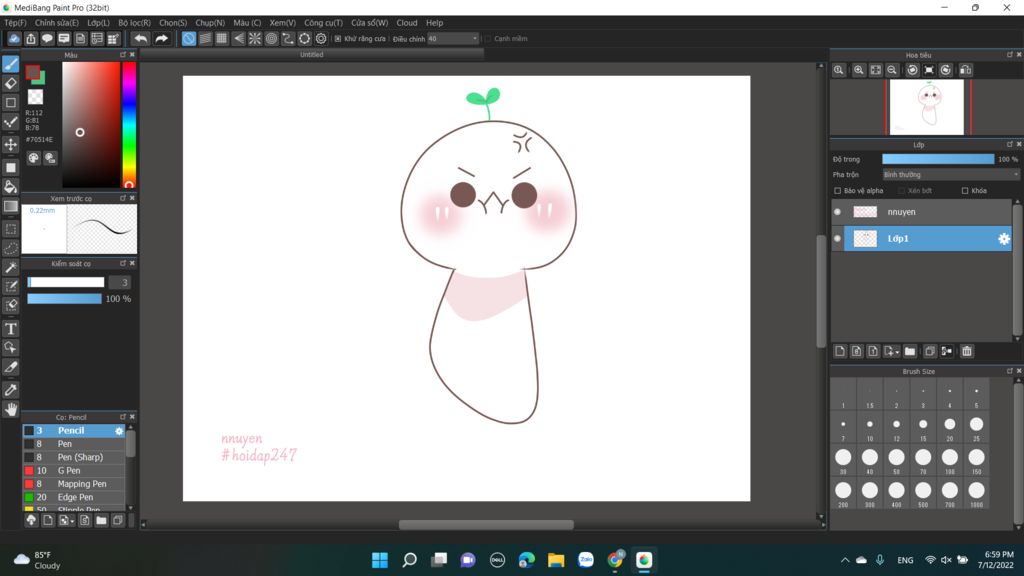Click the cloud save icon in toolbar
Viewport: 1024px width, 576px height.
point(14,39)
